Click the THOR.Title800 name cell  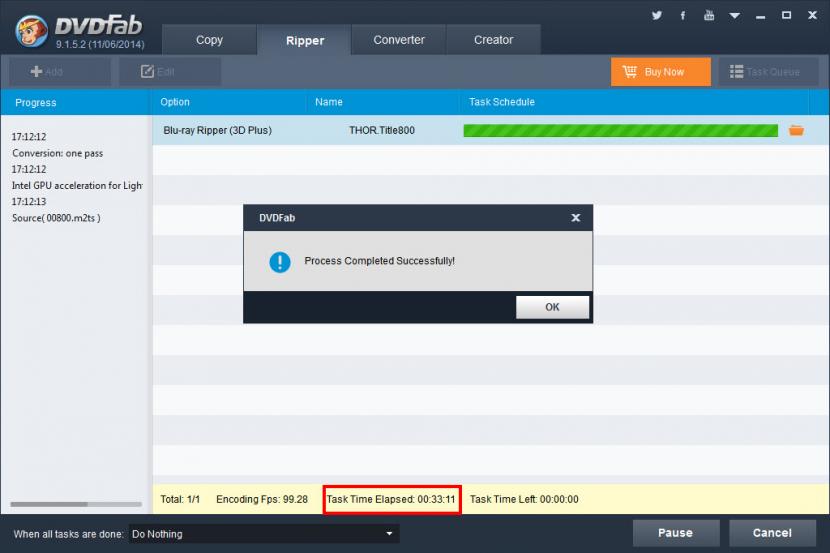(382, 130)
